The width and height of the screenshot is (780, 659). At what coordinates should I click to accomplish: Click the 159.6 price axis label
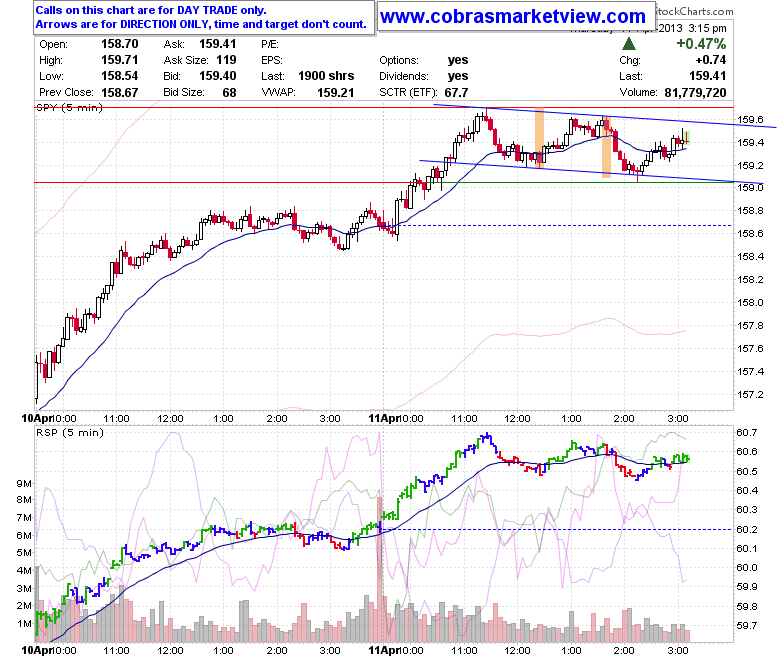(x=750, y=119)
